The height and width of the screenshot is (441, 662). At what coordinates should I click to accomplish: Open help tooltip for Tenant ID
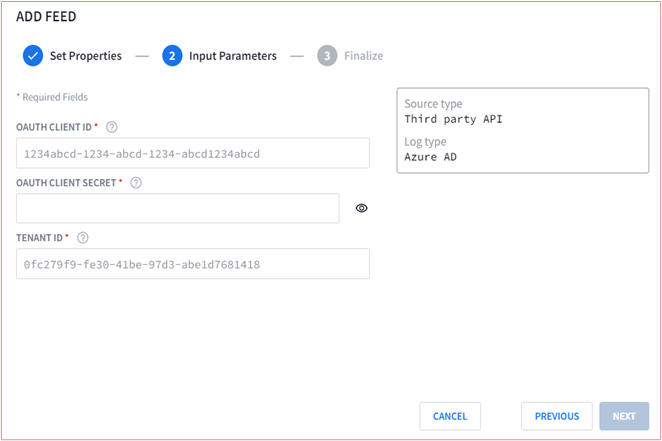(x=83, y=238)
